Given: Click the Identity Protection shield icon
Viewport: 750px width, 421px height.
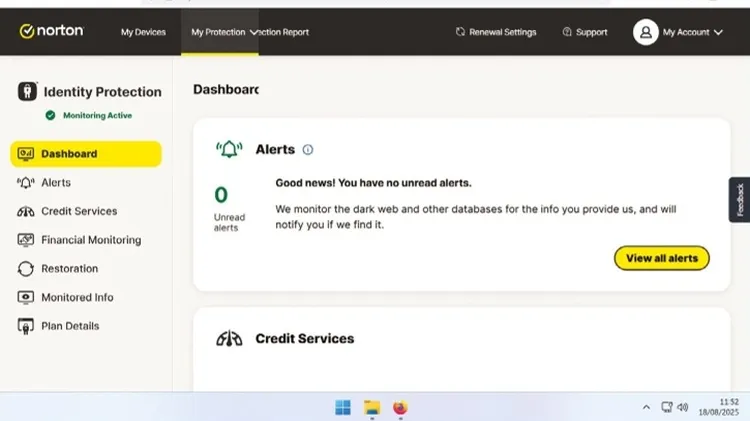Looking at the screenshot, I should (27, 91).
